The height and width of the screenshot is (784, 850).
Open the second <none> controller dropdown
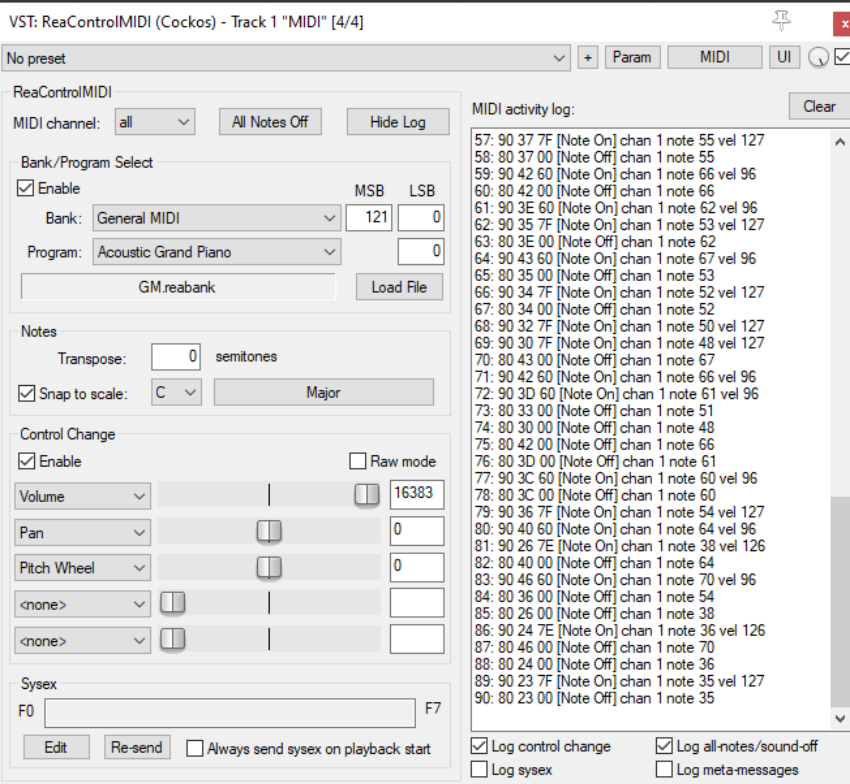point(82,640)
